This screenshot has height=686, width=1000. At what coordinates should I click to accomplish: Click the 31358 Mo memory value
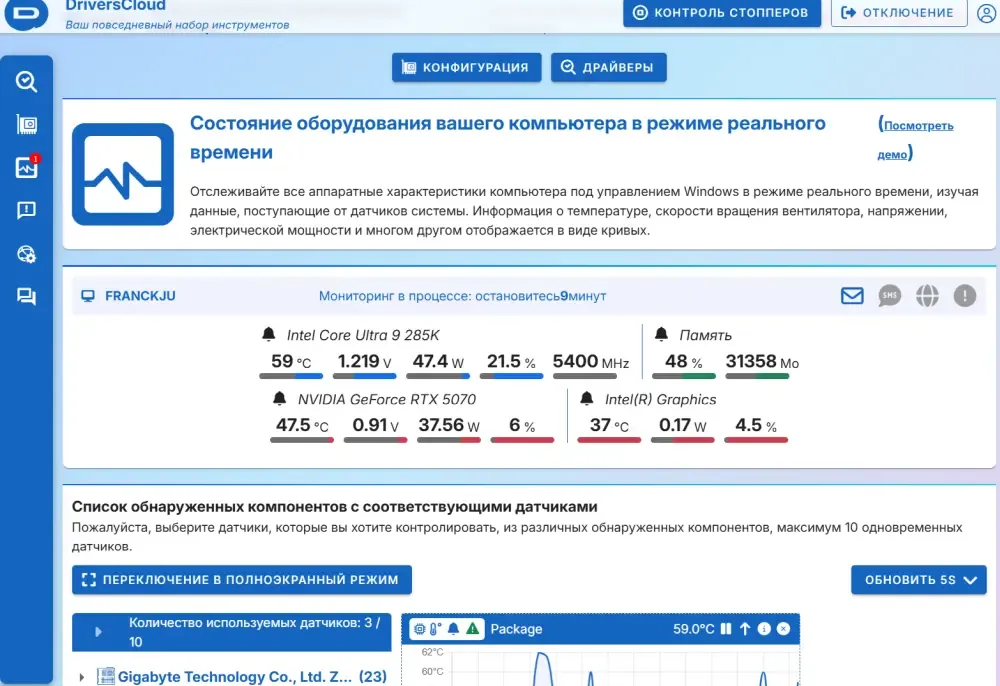762,361
